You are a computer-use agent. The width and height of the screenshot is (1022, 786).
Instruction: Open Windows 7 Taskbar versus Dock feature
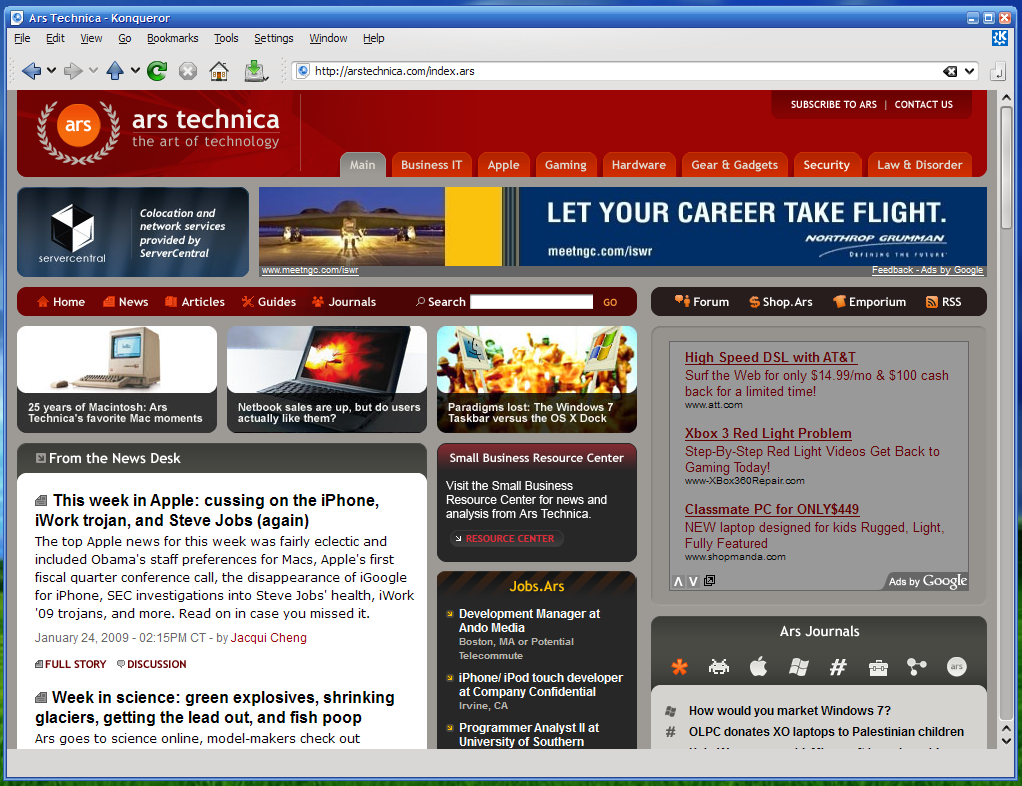point(536,379)
